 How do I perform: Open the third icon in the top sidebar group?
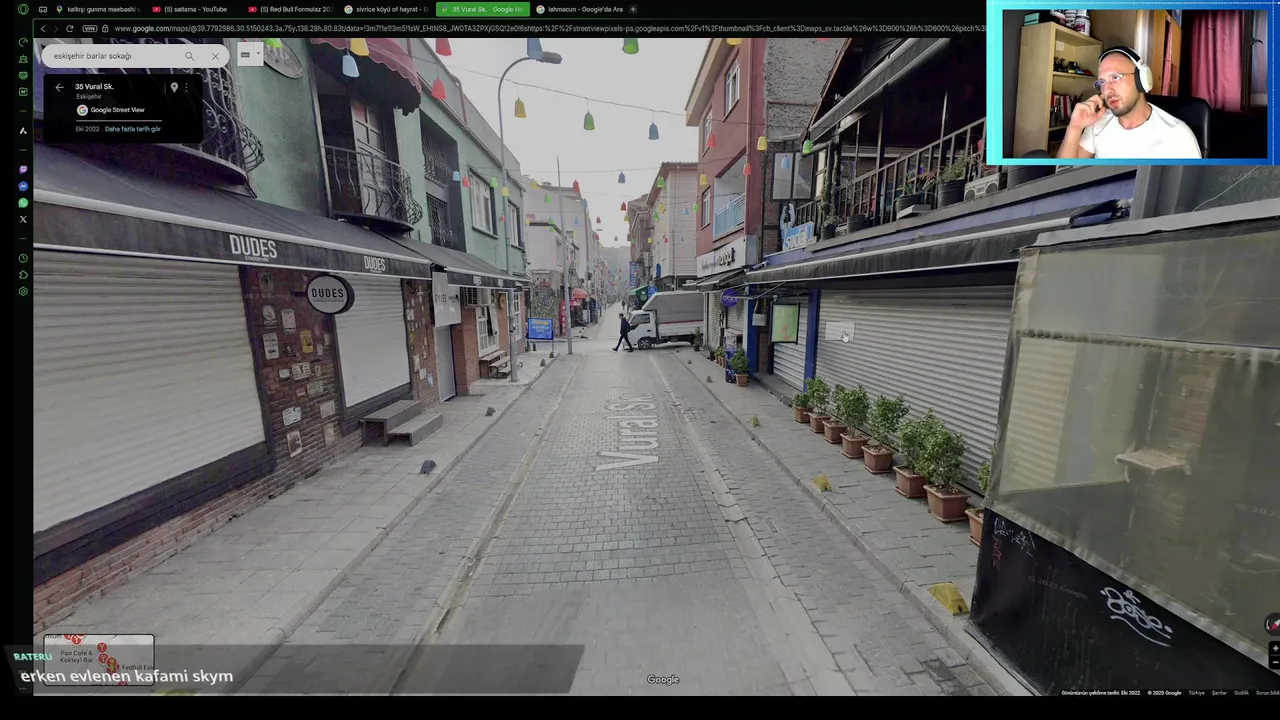coord(23,75)
